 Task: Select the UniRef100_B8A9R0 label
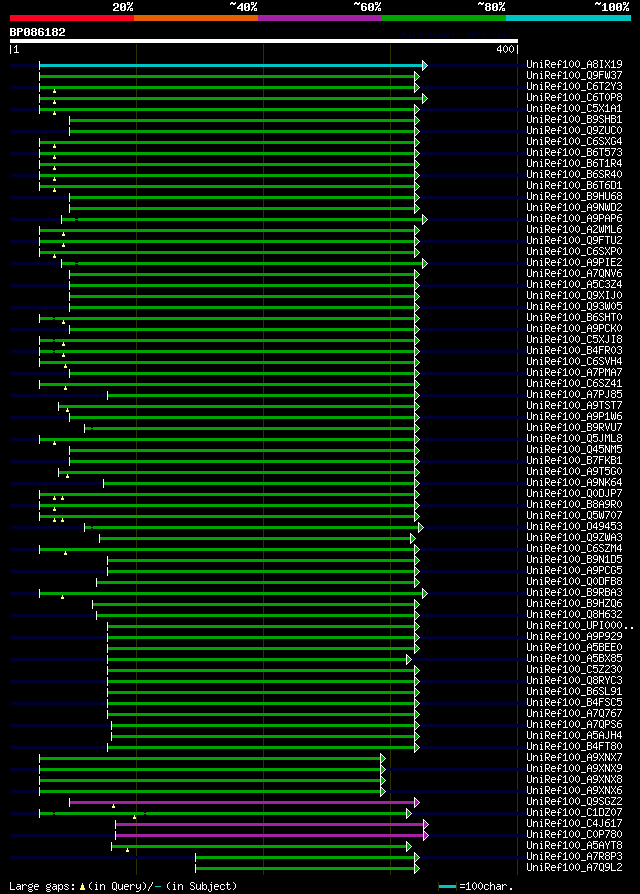click(574, 504)
